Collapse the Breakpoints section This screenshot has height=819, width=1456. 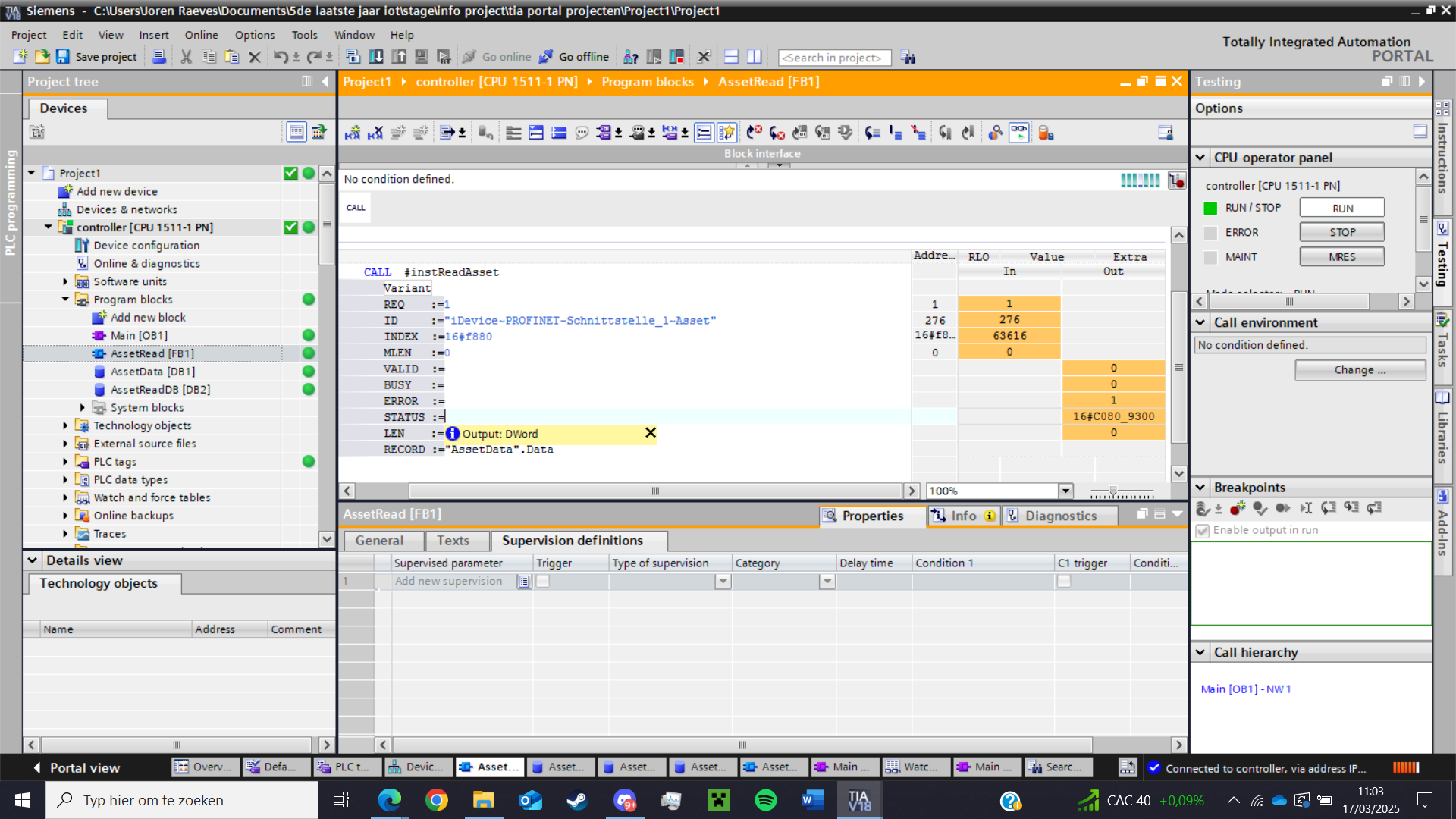(1200, 488)
